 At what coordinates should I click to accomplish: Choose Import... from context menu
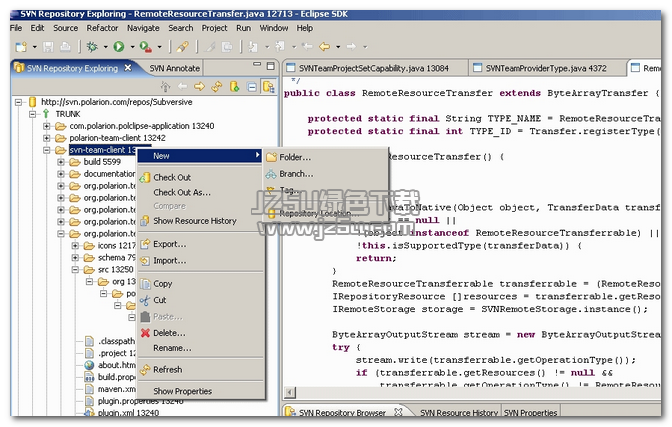[201, 261]
